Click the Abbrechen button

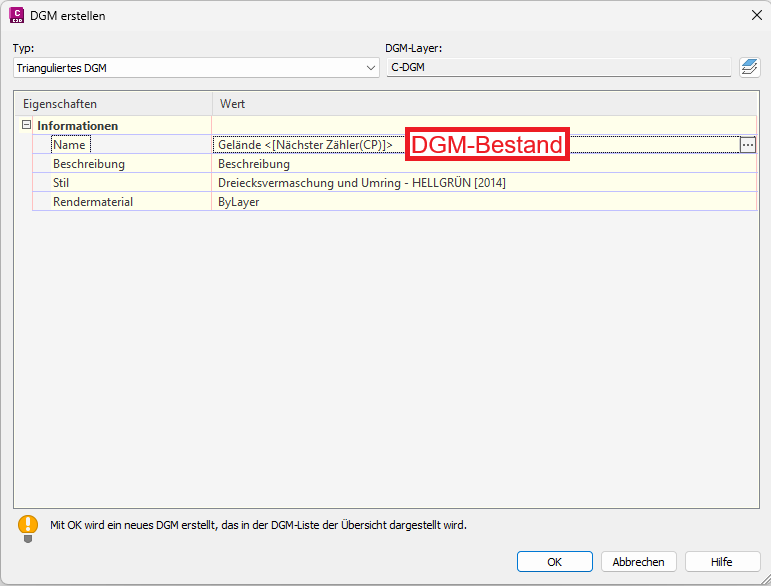pyautogui.click(x=638, y=561)
